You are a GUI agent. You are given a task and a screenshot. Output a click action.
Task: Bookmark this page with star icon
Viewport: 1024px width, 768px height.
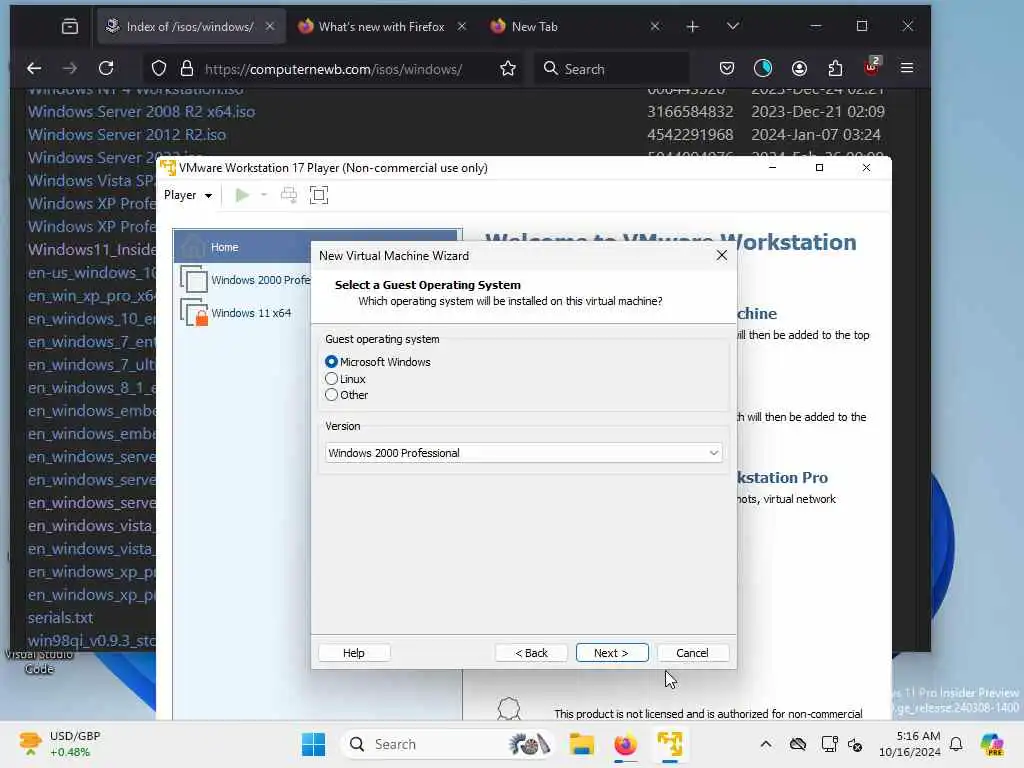coord(508,69)
